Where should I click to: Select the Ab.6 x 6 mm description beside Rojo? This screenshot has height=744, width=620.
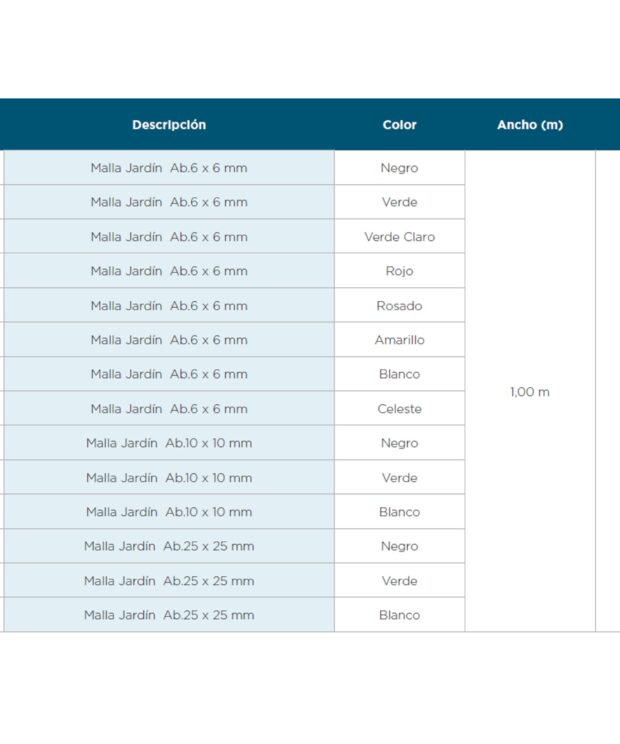point(169,271)
